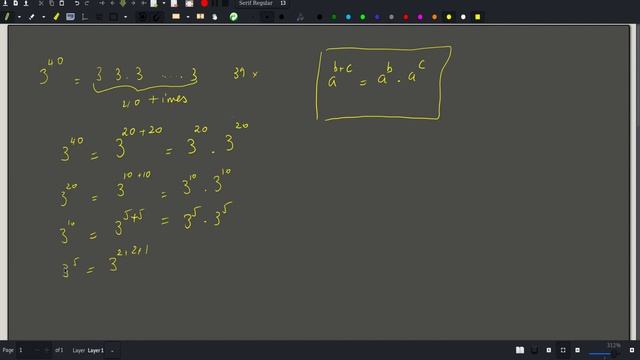640x360 pixels.
Task: Select the Text tool
Action: pos(70,17)
